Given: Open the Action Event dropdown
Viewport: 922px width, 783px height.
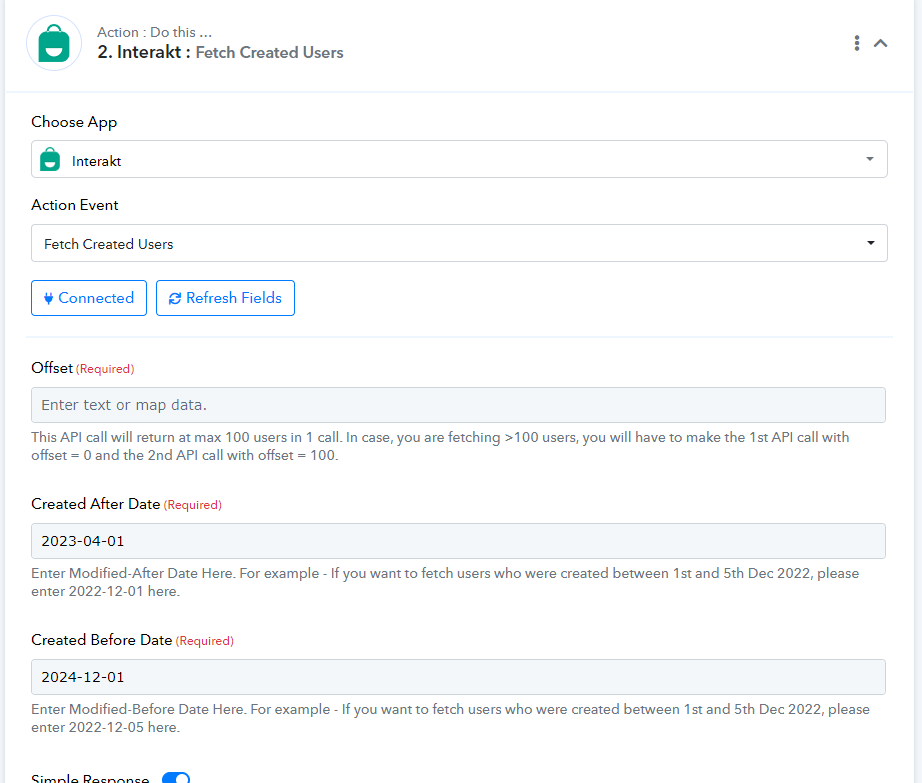Looking at the screenshot, I should click(459, 243).
